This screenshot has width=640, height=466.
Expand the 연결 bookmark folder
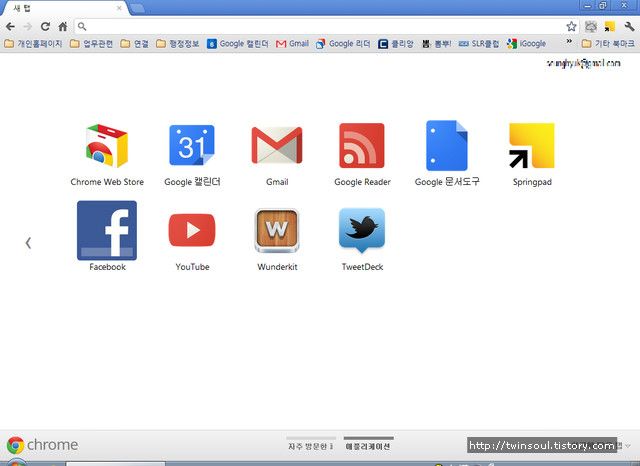click(135, 44)
